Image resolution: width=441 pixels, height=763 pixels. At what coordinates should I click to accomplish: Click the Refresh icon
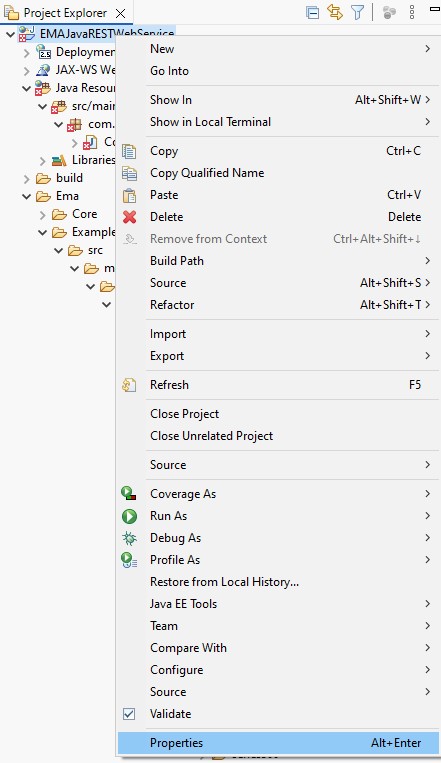(129, 385)
